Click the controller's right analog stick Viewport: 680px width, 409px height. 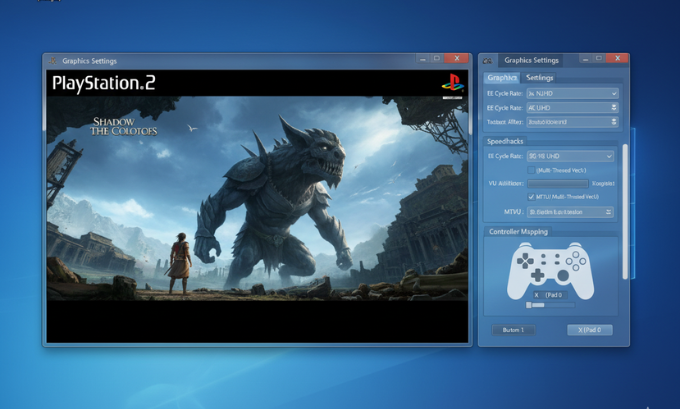click(563, 275)
